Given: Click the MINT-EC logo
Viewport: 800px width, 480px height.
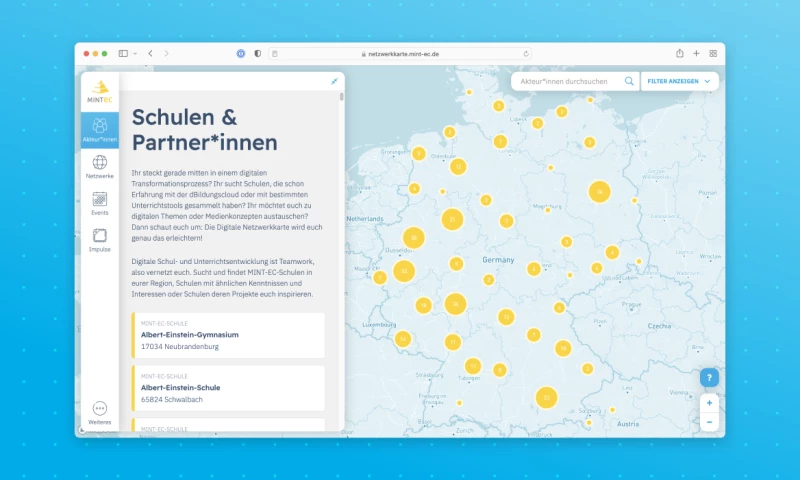Looking at the screenshot, I should point(99,92).
